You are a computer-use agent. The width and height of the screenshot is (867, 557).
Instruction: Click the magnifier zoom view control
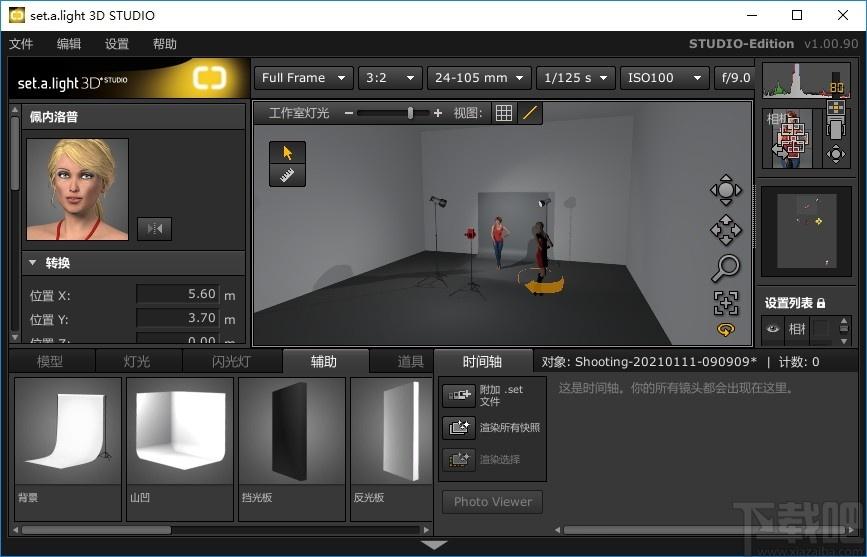(725, 268)
